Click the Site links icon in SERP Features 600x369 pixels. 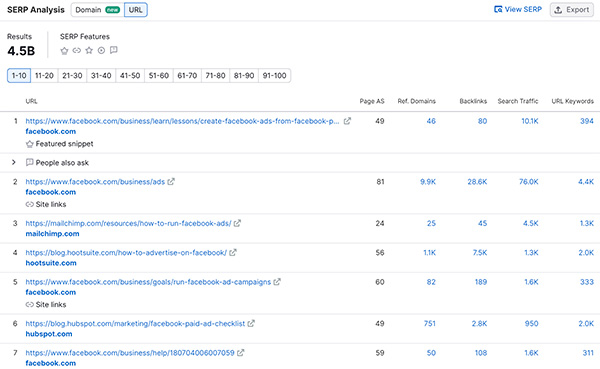tap(77, 50)
